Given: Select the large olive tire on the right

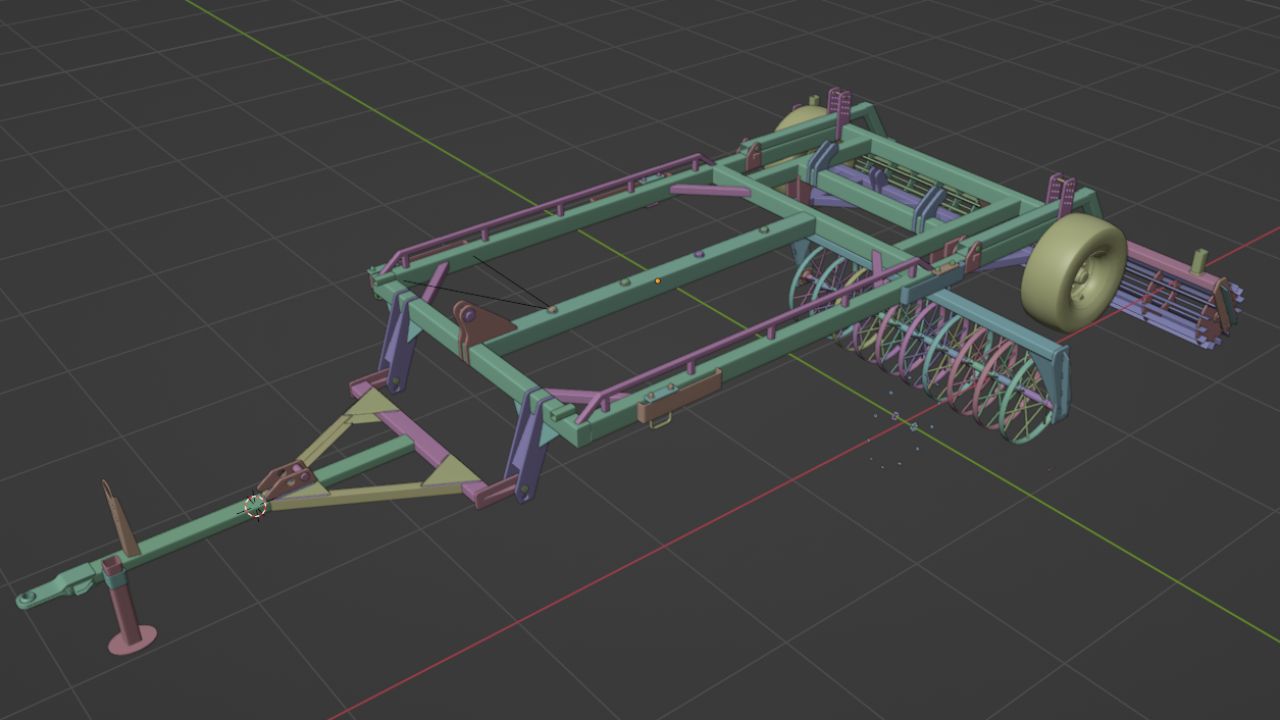Looking at the screenshot, I should click(x=1071, y=272).
